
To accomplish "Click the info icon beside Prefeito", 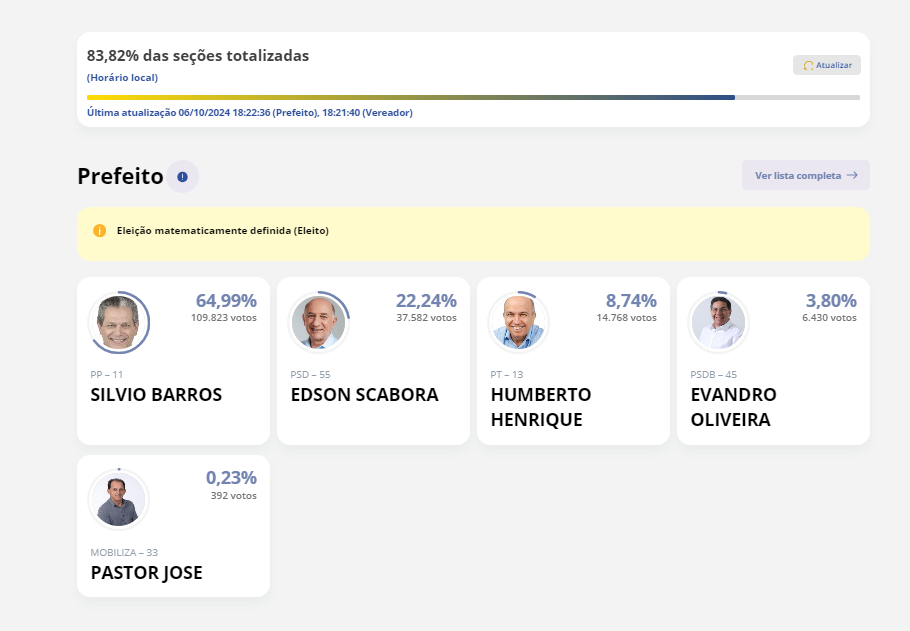I will pos(182,177).
